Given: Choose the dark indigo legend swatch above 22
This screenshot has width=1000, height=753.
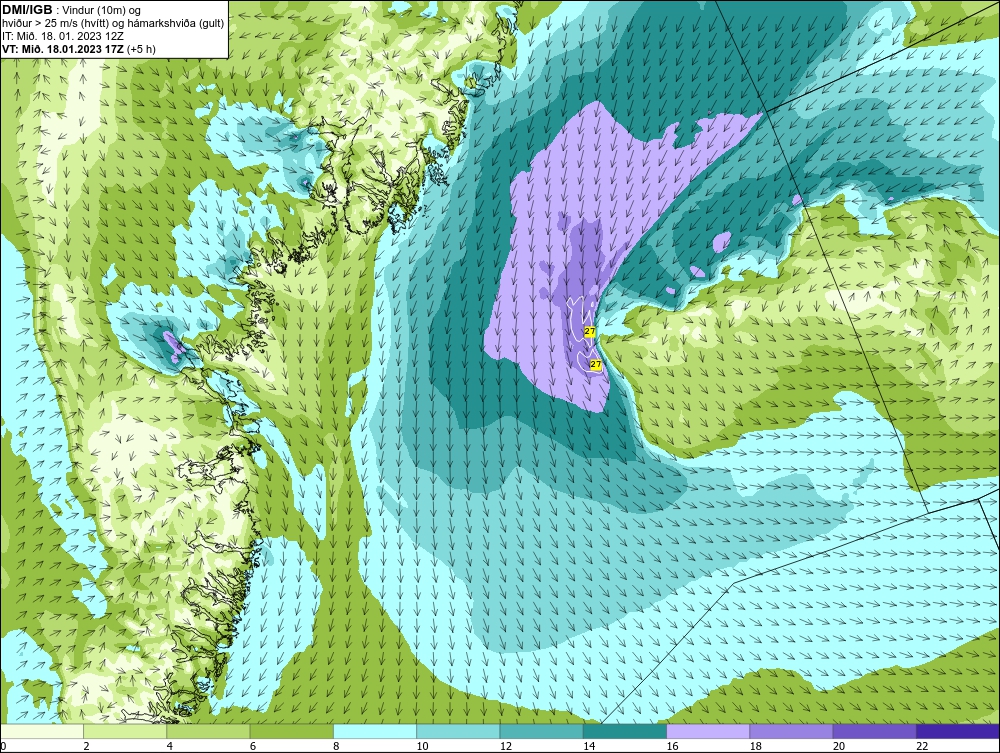Looking at the screenshot, I should [958, 731].
